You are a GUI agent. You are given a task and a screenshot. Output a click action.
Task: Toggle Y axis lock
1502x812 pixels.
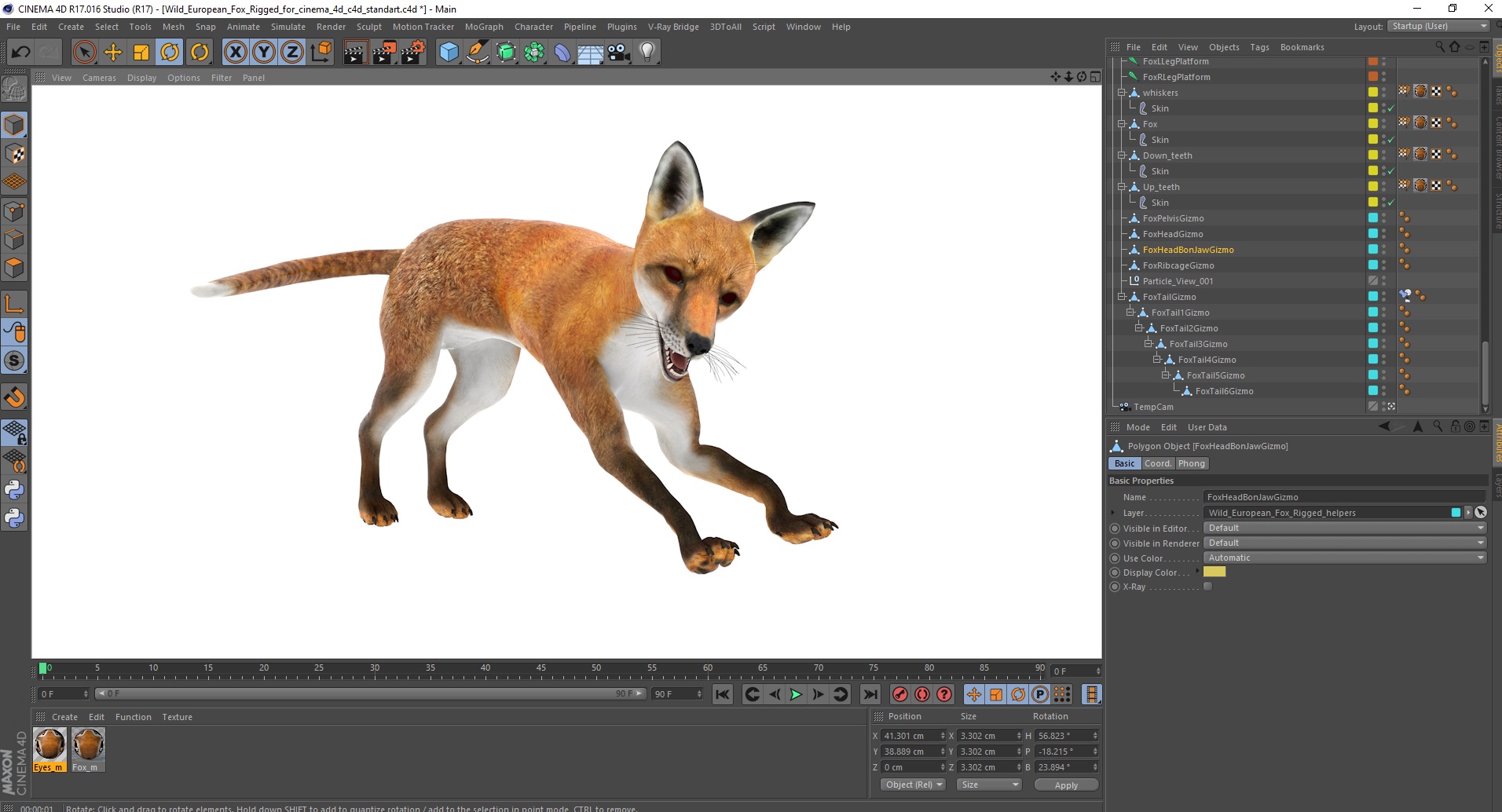click(264, 53)
